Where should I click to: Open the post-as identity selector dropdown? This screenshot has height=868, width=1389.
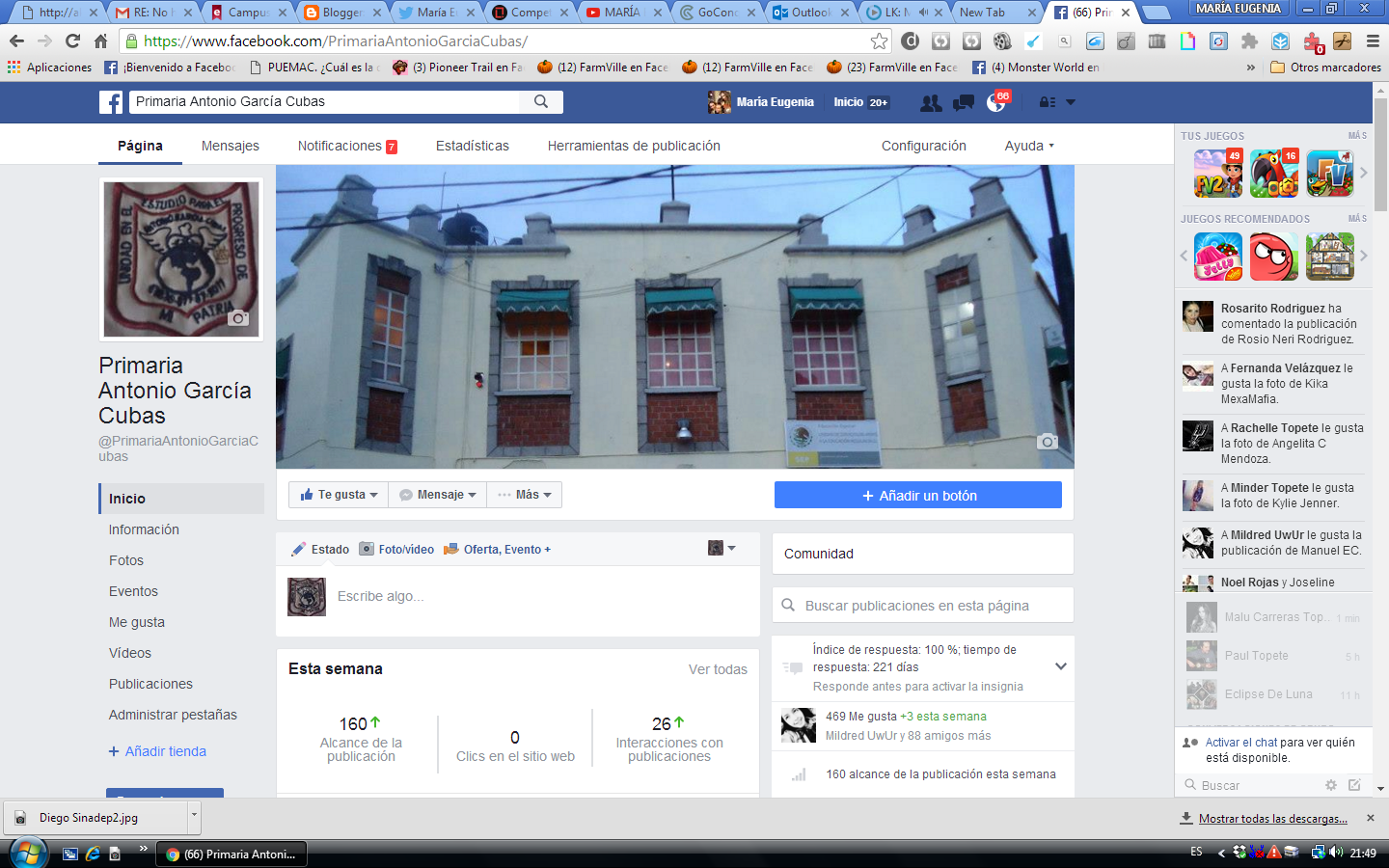click(x=722, y=548)
